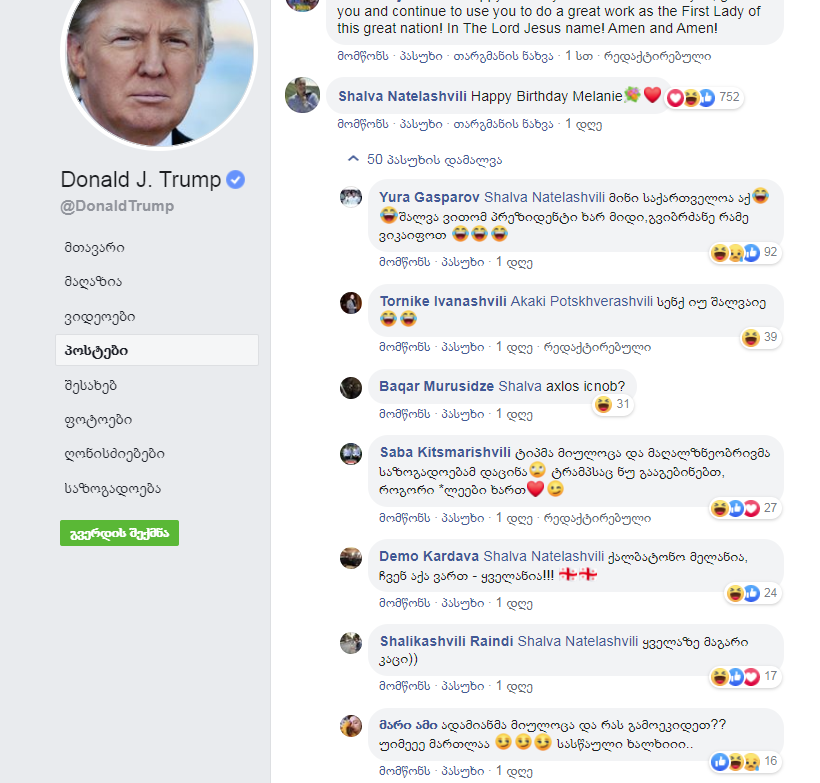Open Shalikashvili Raindi's avatar
The width and height of the screenshot is (820, 783).
click(x=351, y=643)
